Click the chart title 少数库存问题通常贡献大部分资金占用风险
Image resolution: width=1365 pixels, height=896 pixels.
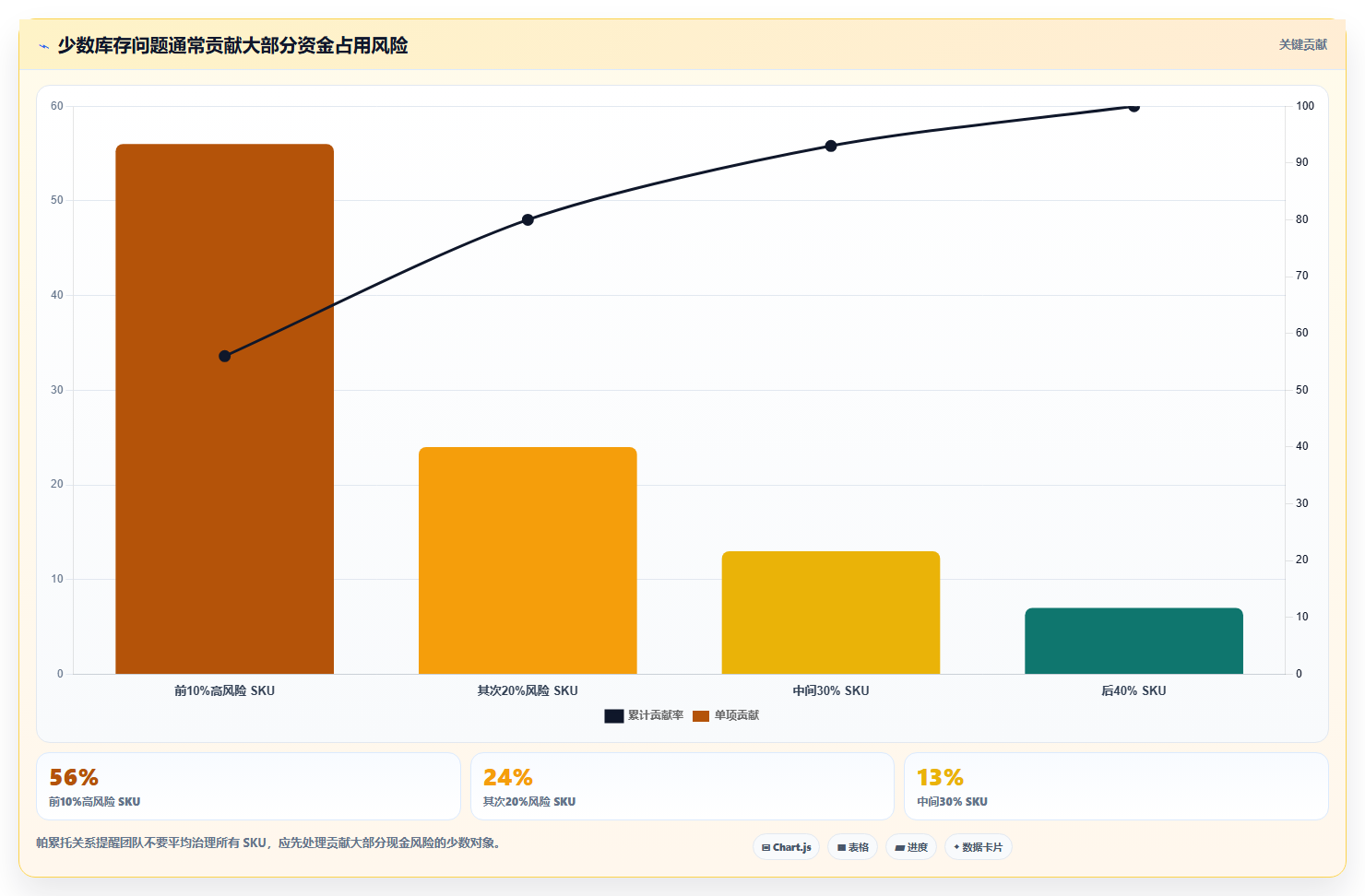pyautogui.click(x=232, y=45)
